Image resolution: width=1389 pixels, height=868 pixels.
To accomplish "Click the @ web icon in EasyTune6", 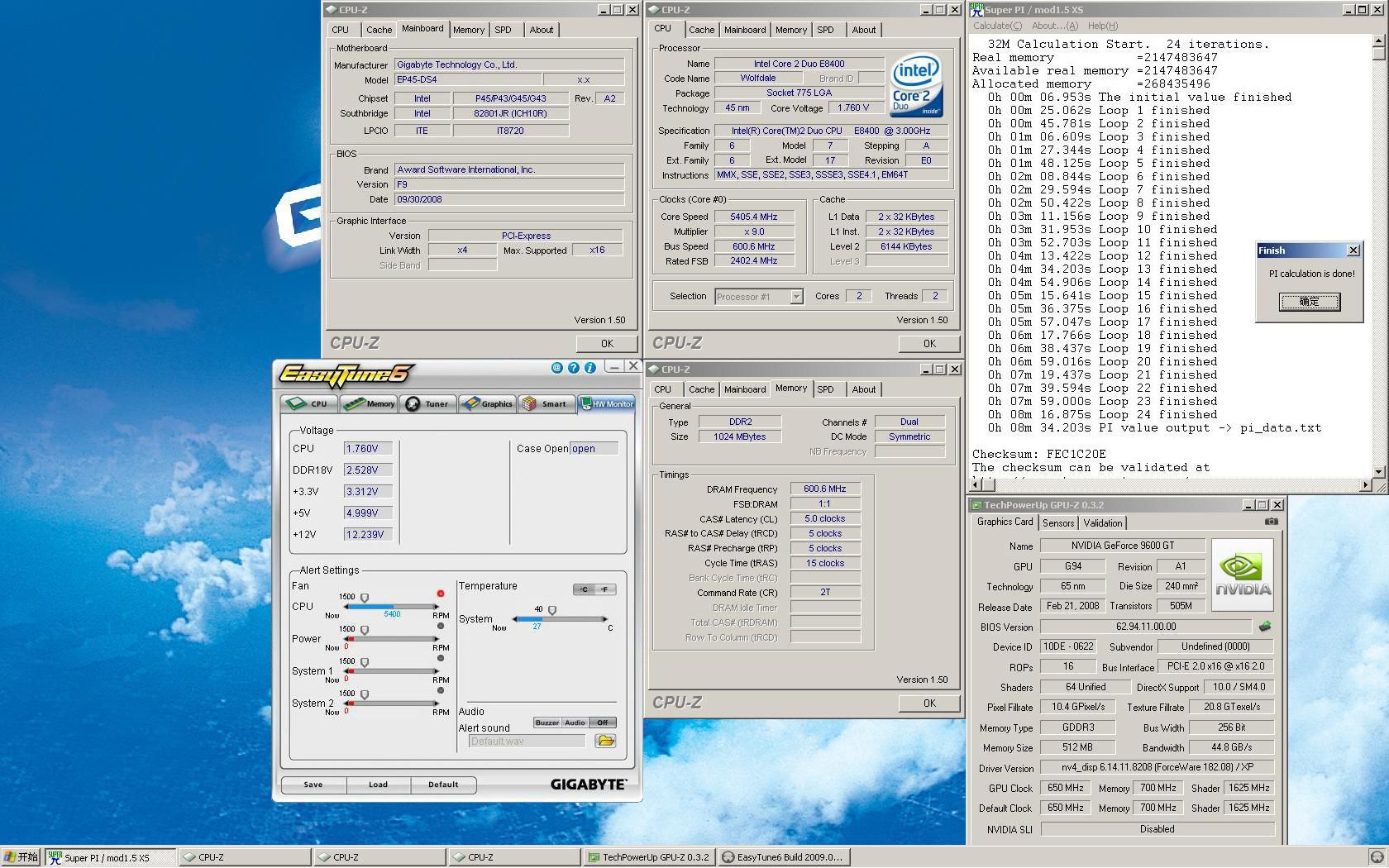I will 556,368.
